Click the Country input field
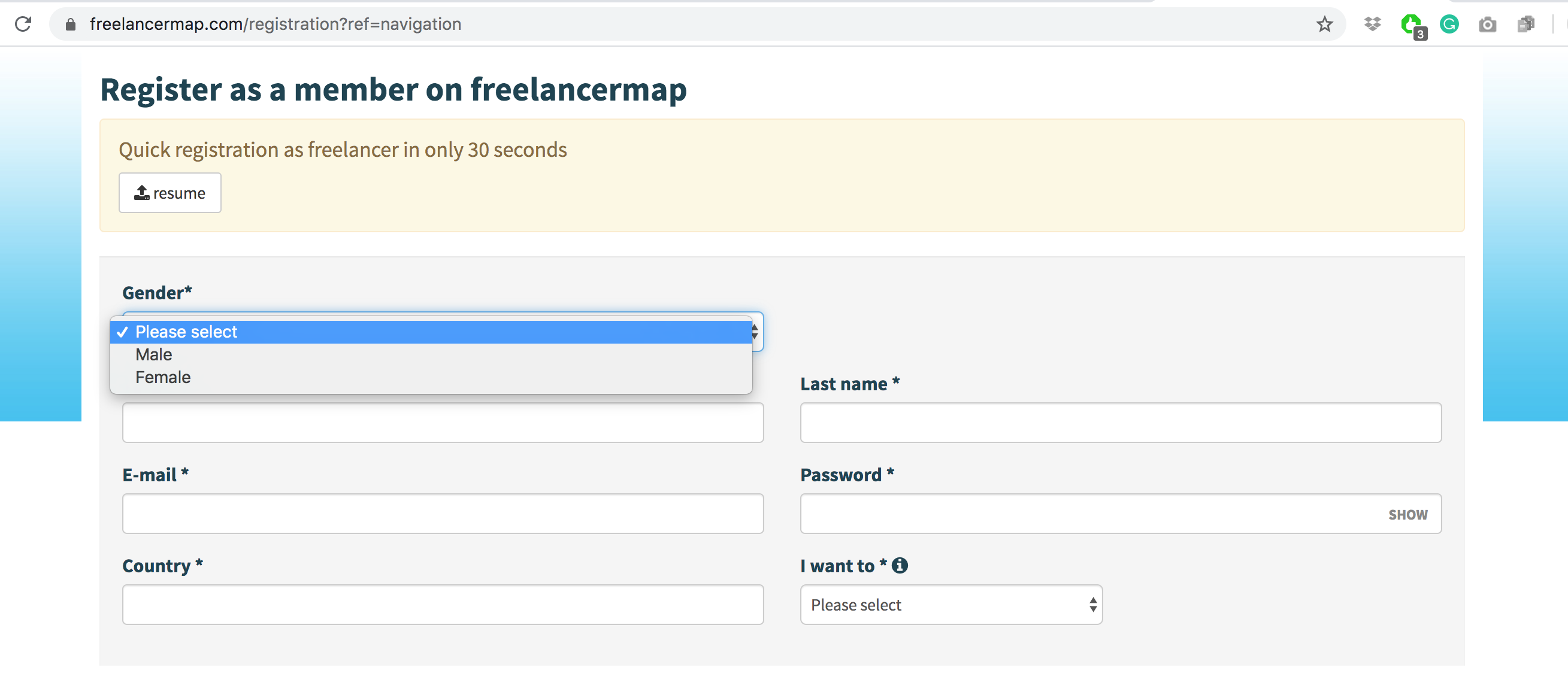 click(x=443, y=604)
